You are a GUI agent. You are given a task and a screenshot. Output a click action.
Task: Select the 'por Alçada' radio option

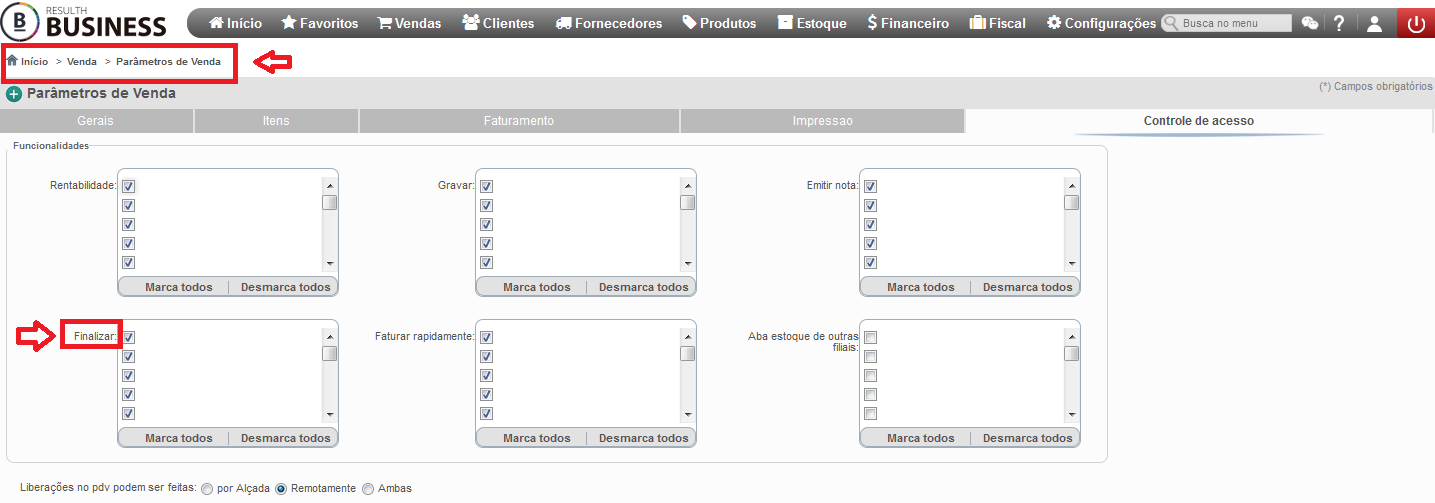pyautogui.click(x=207, y=489)
